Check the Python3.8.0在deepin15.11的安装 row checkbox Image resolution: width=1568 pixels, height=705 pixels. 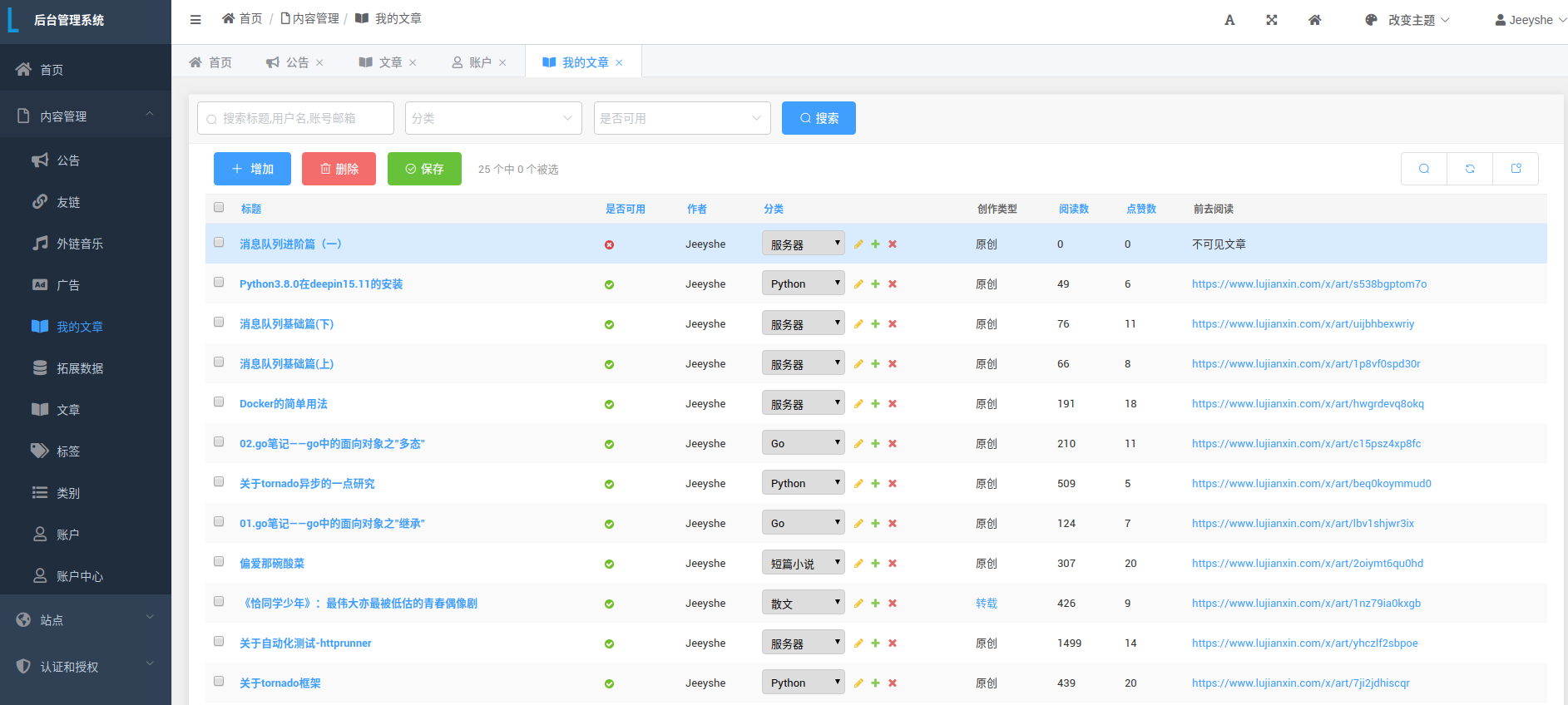[219, 282]
